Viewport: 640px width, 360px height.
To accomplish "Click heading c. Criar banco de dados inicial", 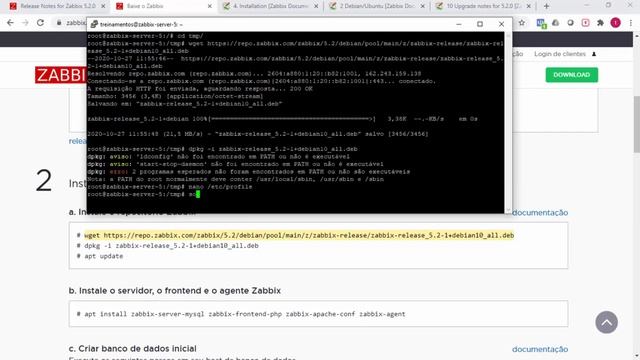I will pos(133,349).
